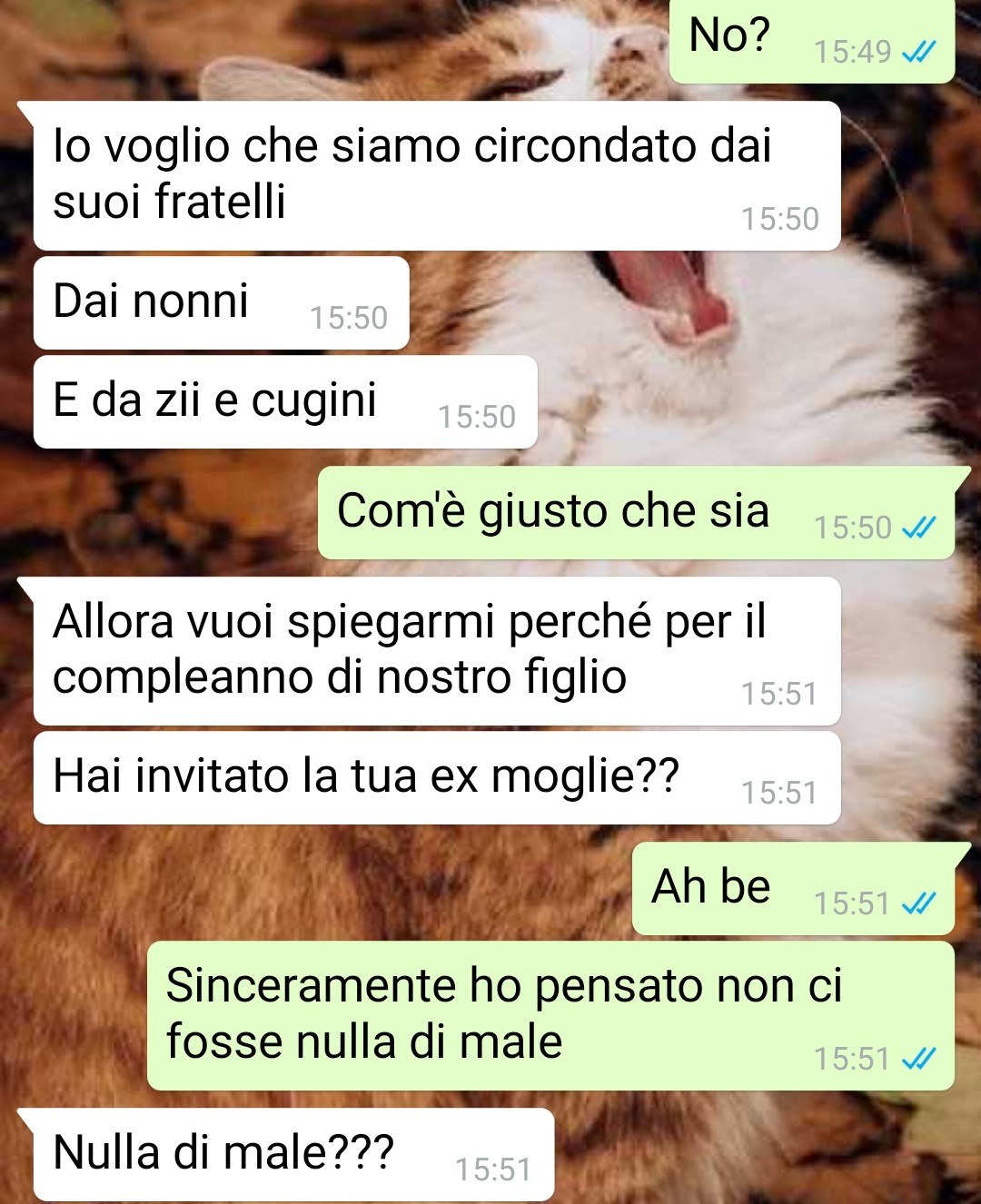Select 'Hai invitato la tua ex moglie??' message
The width and height of the screenshot is (981, 1204).
(x=437, y=778)
